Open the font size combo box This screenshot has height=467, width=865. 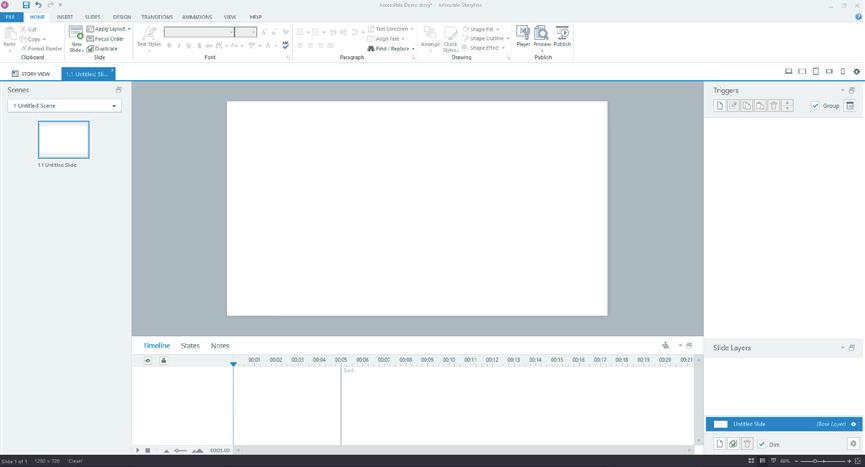(x=245, y=32)
